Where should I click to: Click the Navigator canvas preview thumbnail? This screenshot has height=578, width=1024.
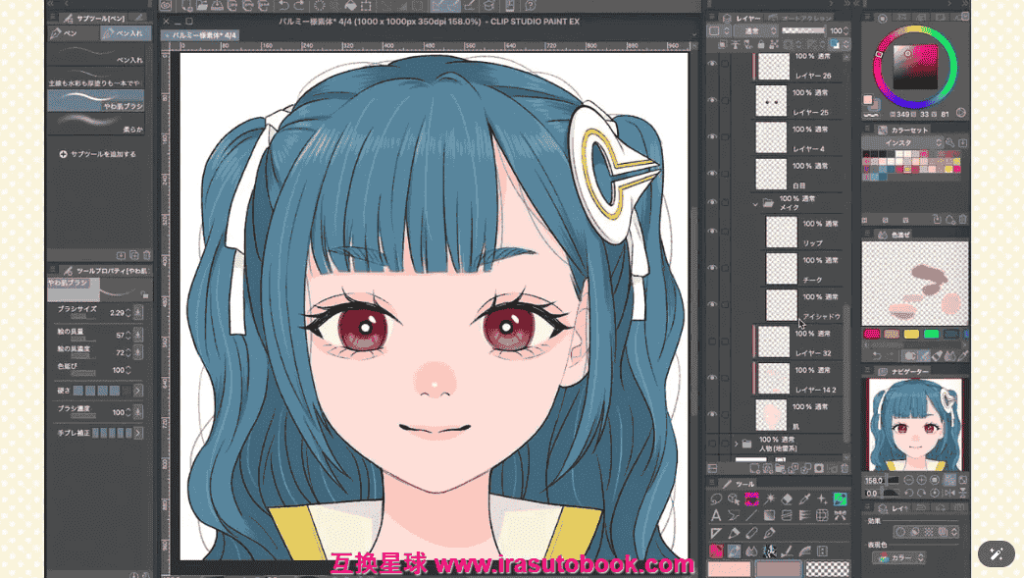pyautogui.click(x=914, y=424)
